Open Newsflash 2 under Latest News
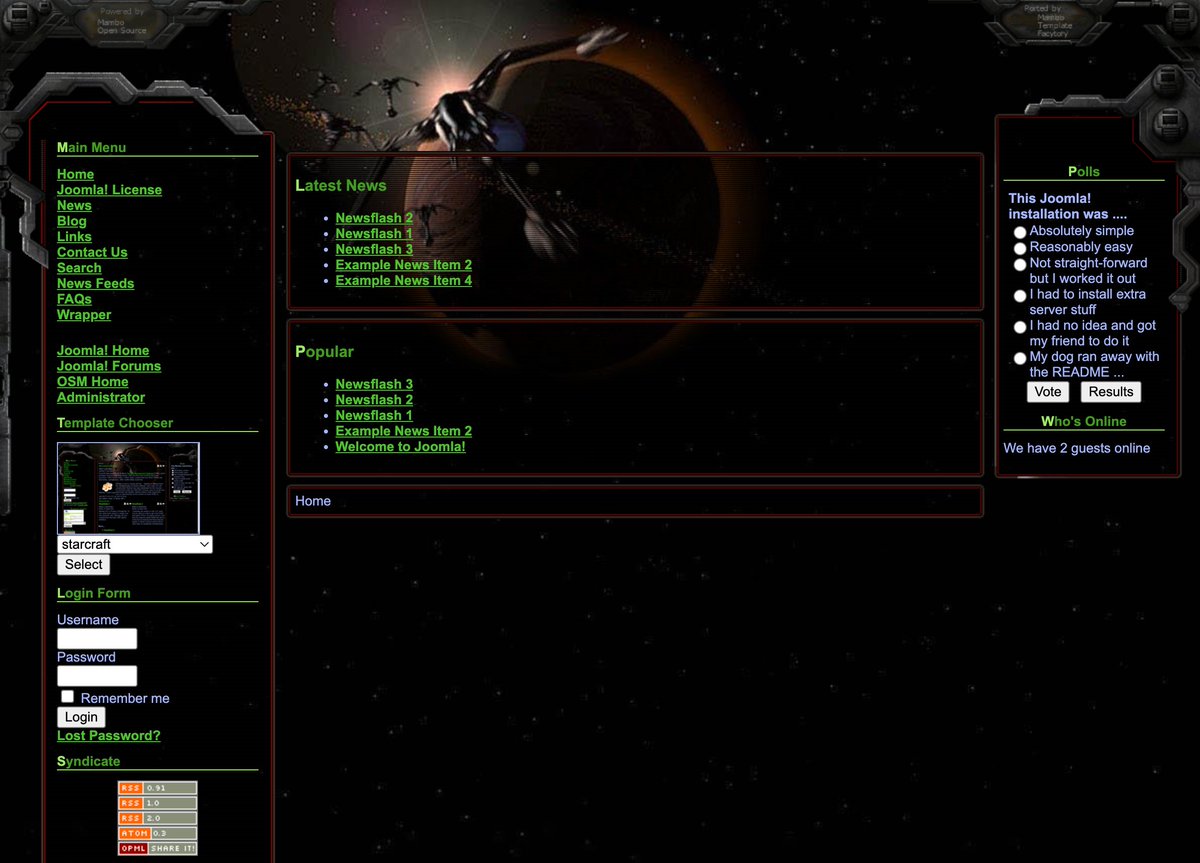Image resolution: width=1200 pixels, height=863 pixels. (374, 218)
